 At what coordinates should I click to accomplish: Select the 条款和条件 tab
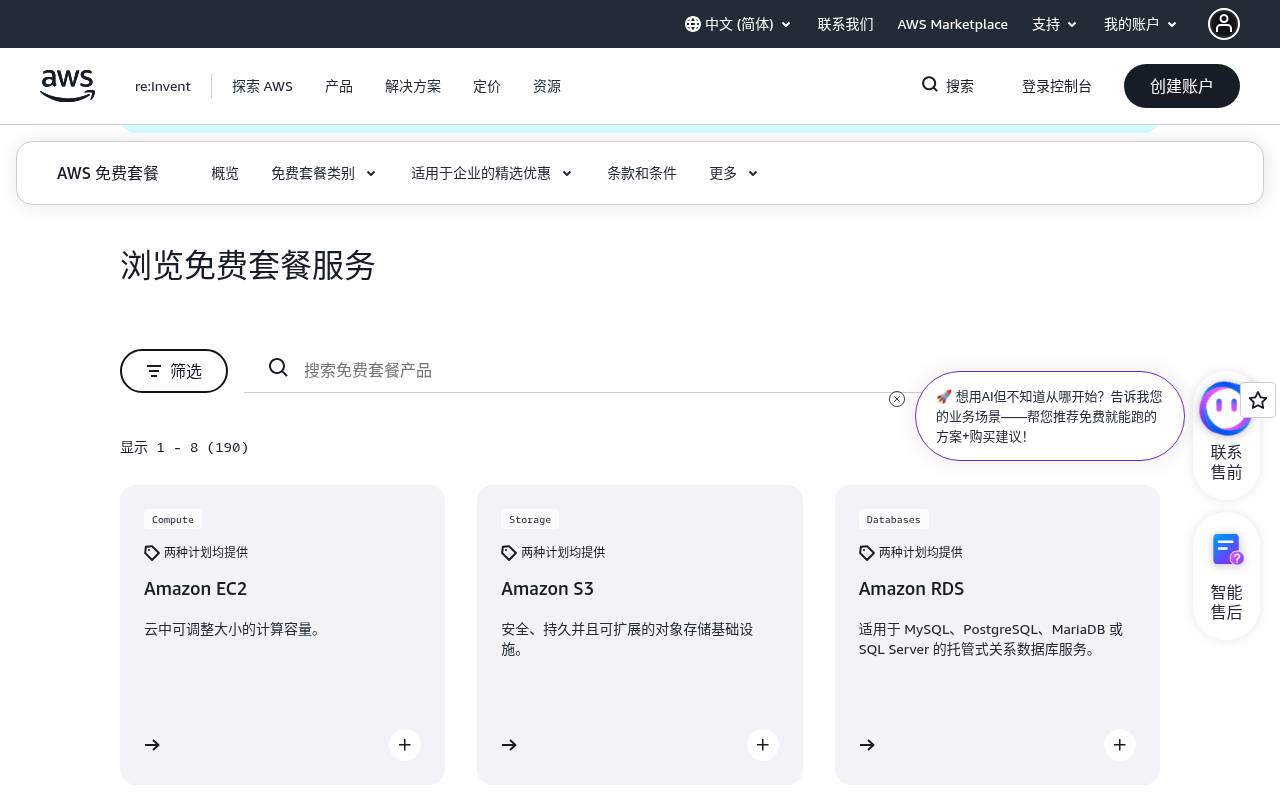(642, 173)
